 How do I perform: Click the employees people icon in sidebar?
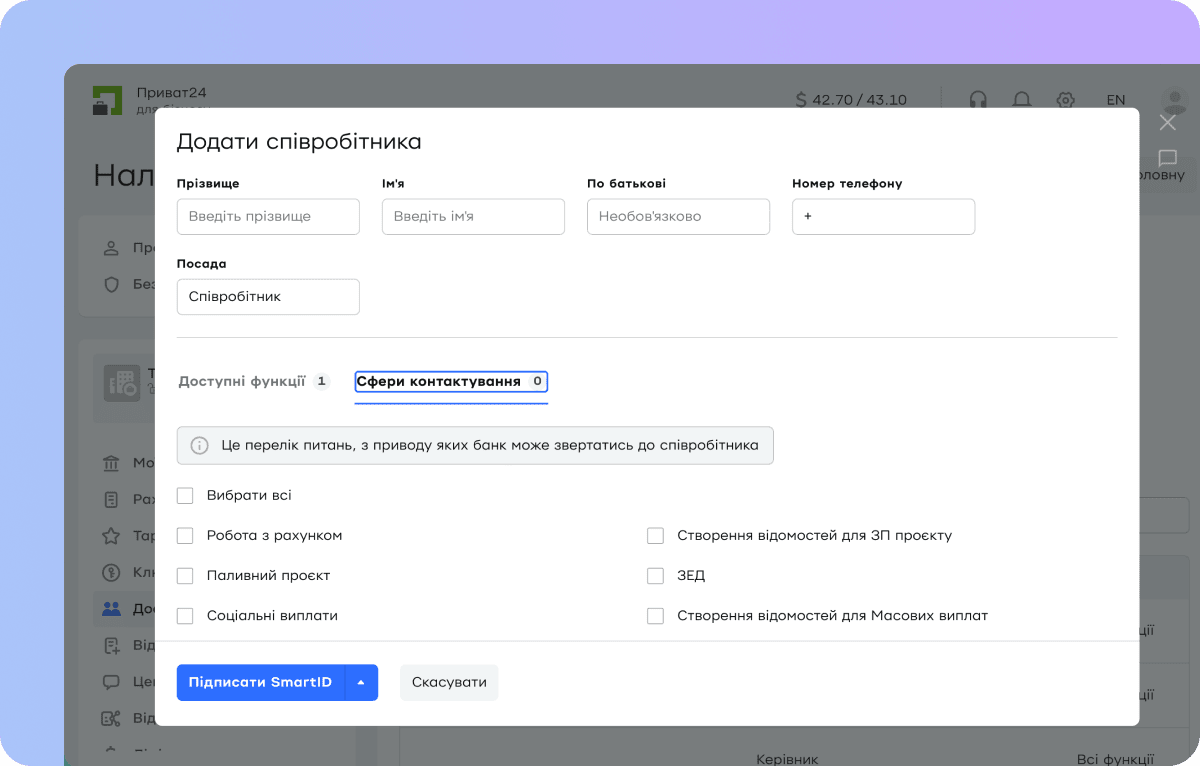click(111, 608)
